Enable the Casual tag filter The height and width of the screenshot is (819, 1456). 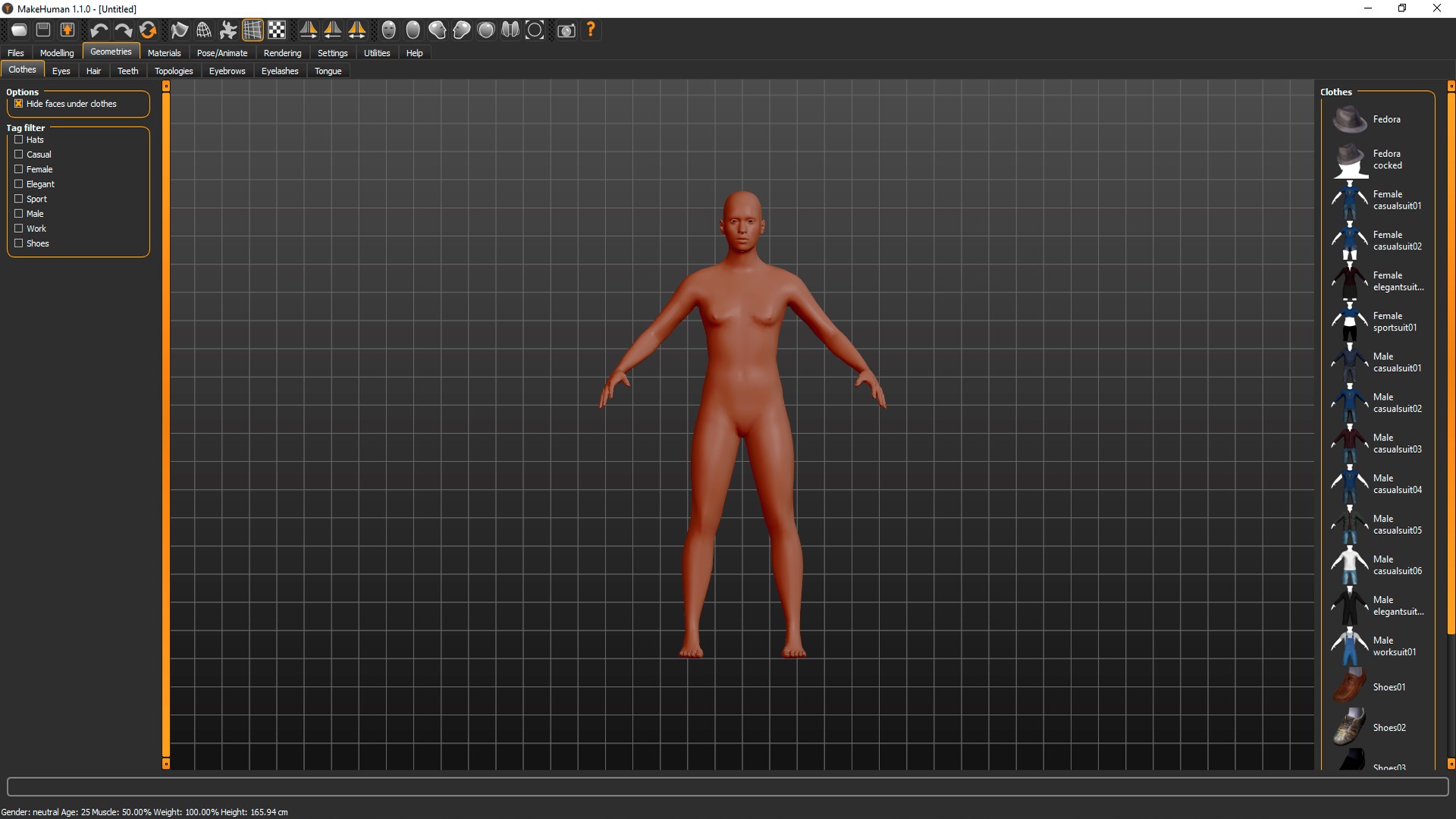pyautogui.click(x=19, y=154)
